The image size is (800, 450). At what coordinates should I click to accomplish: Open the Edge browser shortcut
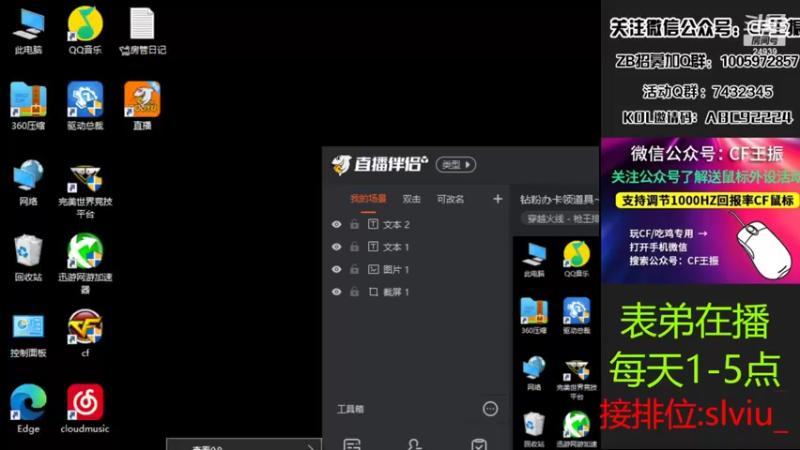(28, 409)
